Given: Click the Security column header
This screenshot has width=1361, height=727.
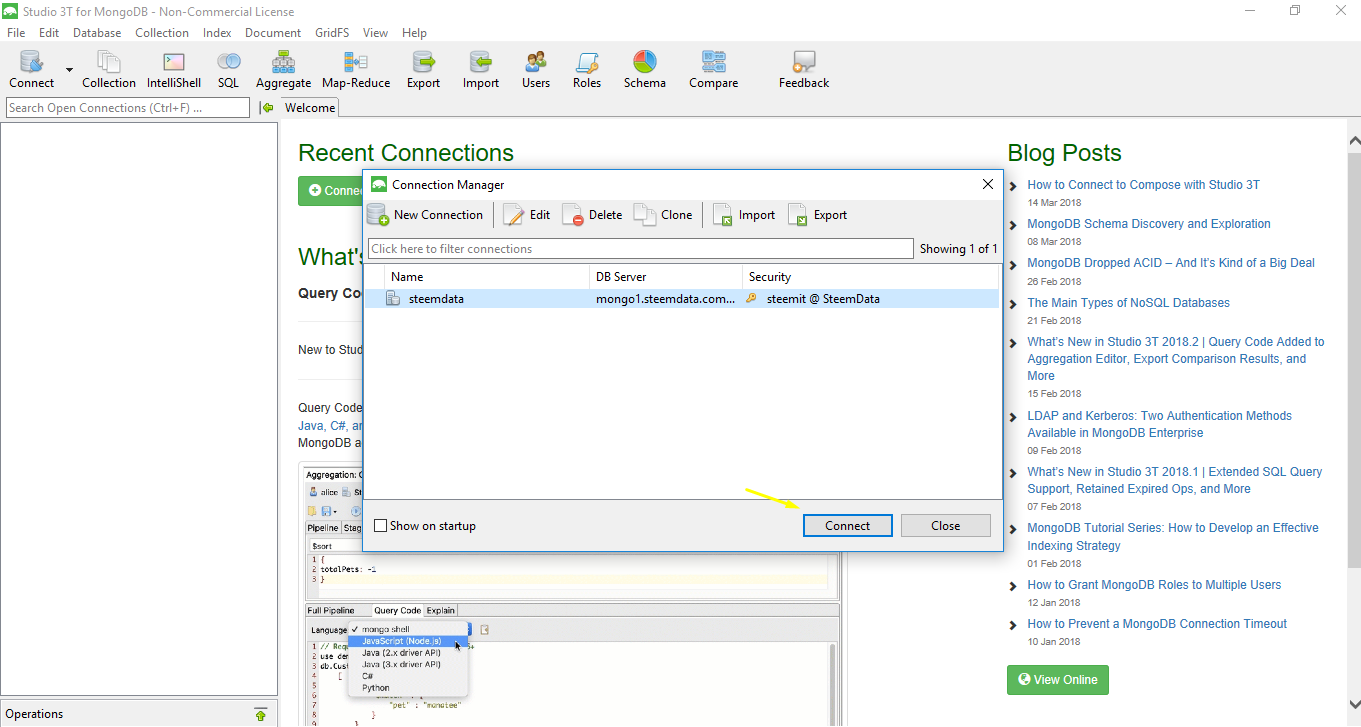Looking at the screenshot, I should (870, 277).
